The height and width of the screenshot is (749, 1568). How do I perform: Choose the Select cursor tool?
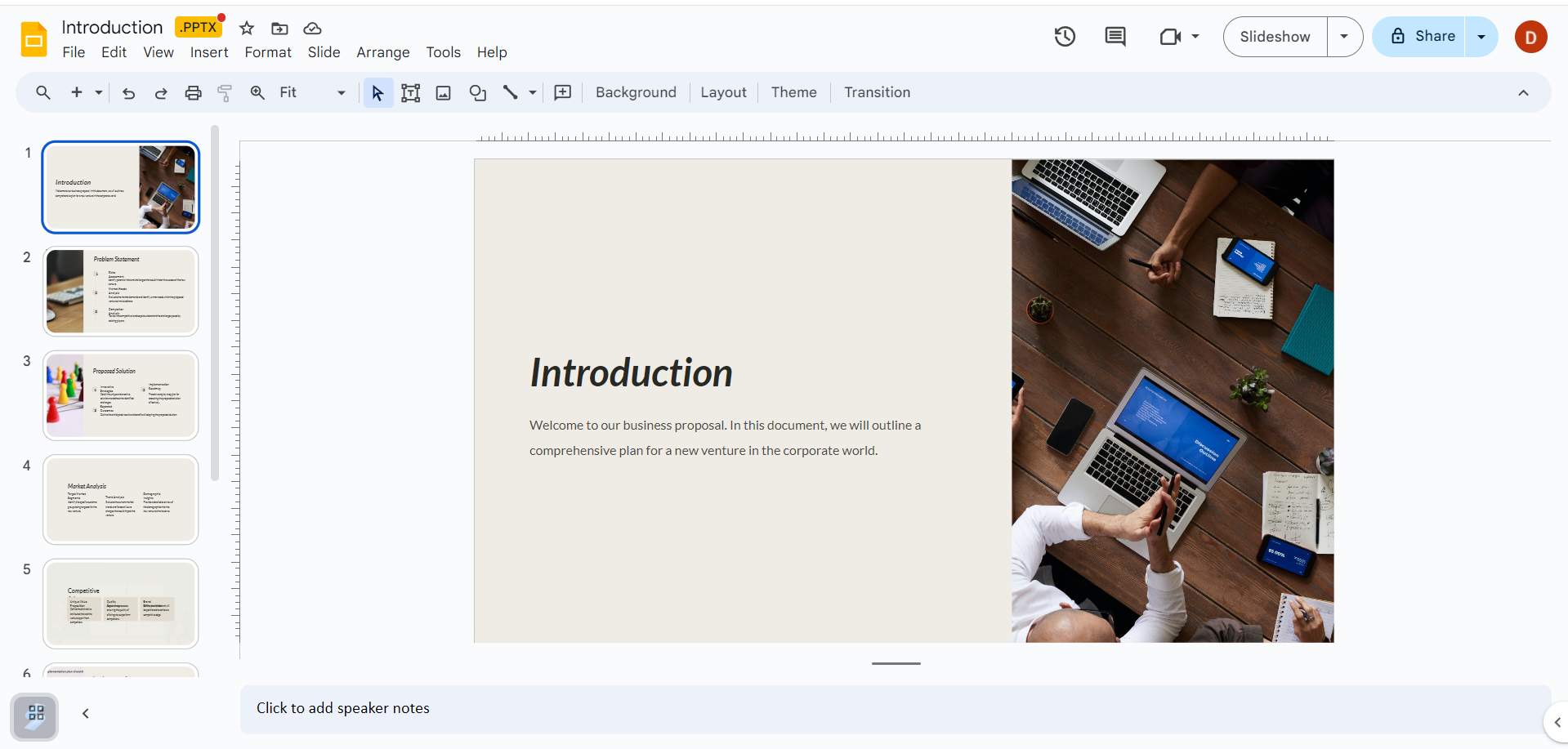point(377,93)
